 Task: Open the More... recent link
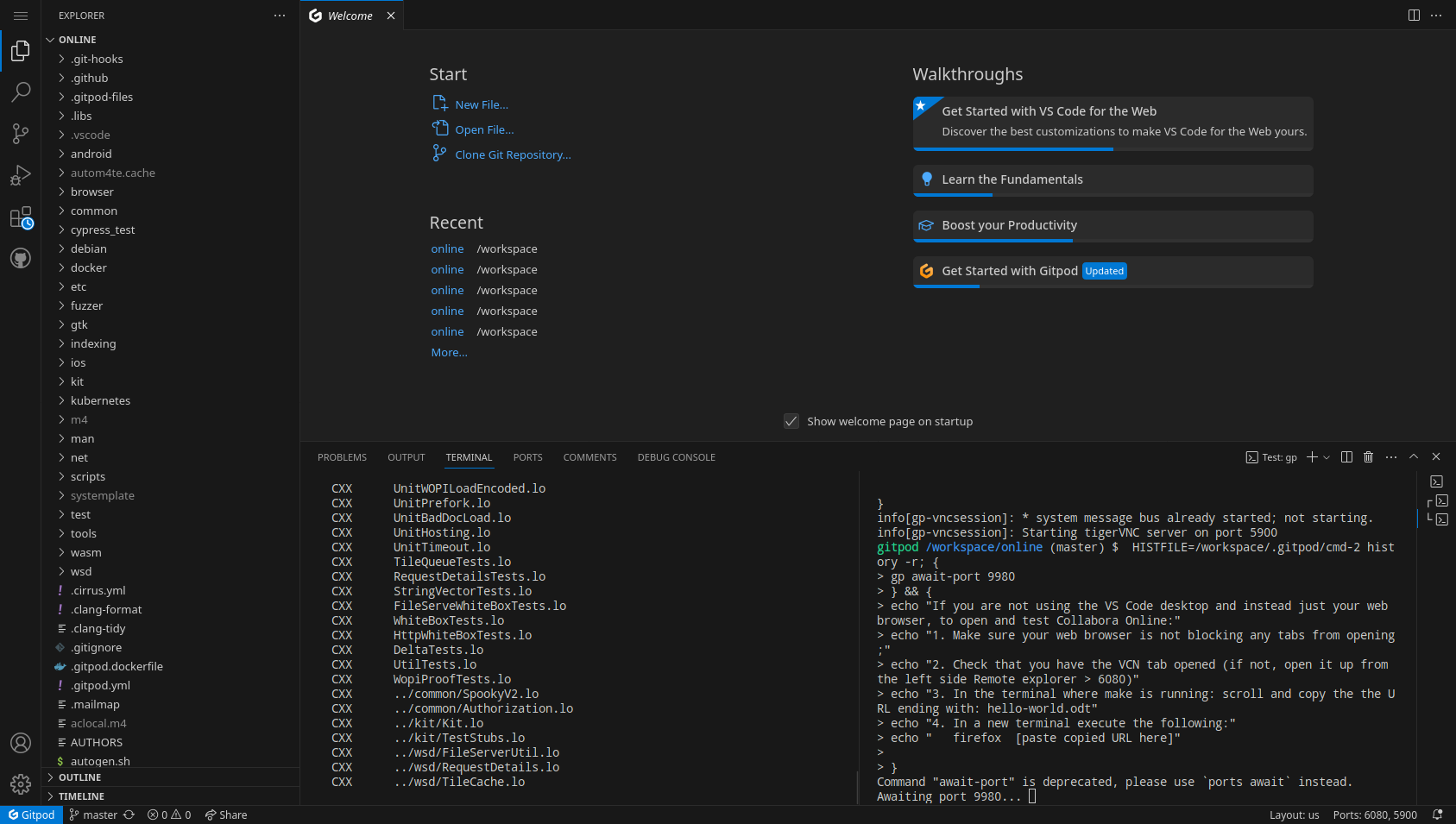449,352
